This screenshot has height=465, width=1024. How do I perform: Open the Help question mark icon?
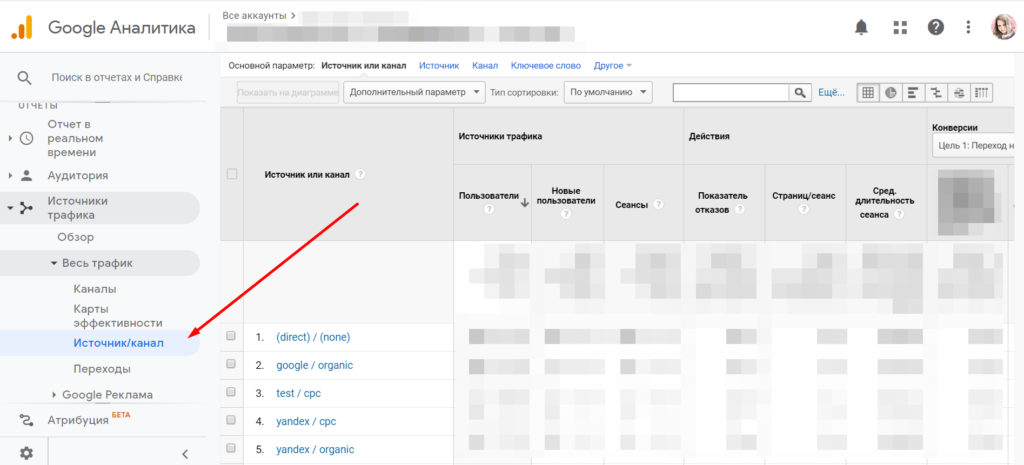pos(935,27)
